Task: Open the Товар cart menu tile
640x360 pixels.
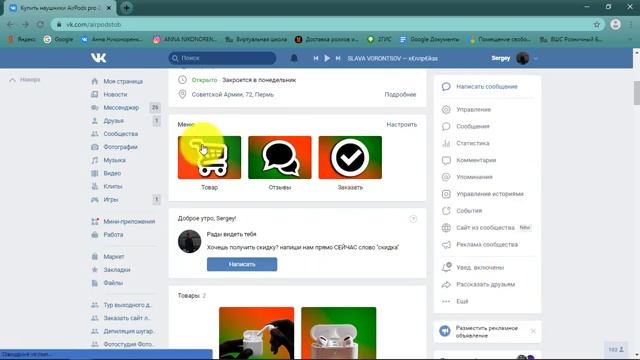Action: [209, 158]
